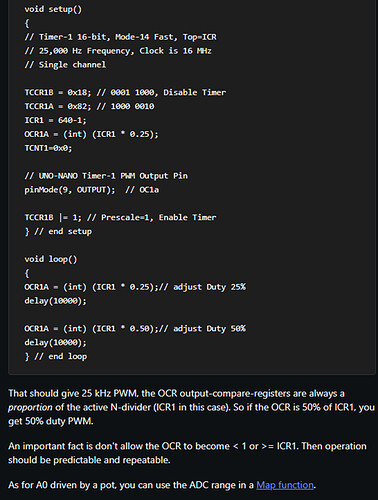Click the adjust Duty 25% code line
The image size is (378, 500).
135,287
